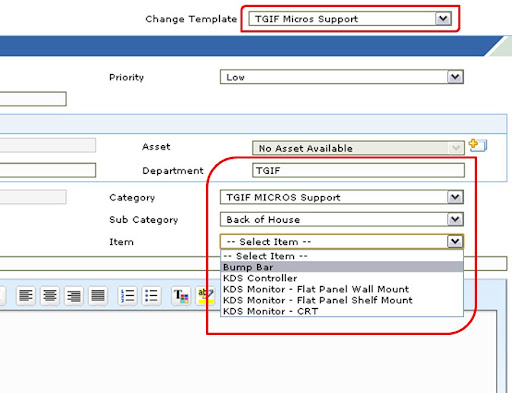Align text right in editor toolbar
Viewport: 512px width, 393px height.
[74, 296]
